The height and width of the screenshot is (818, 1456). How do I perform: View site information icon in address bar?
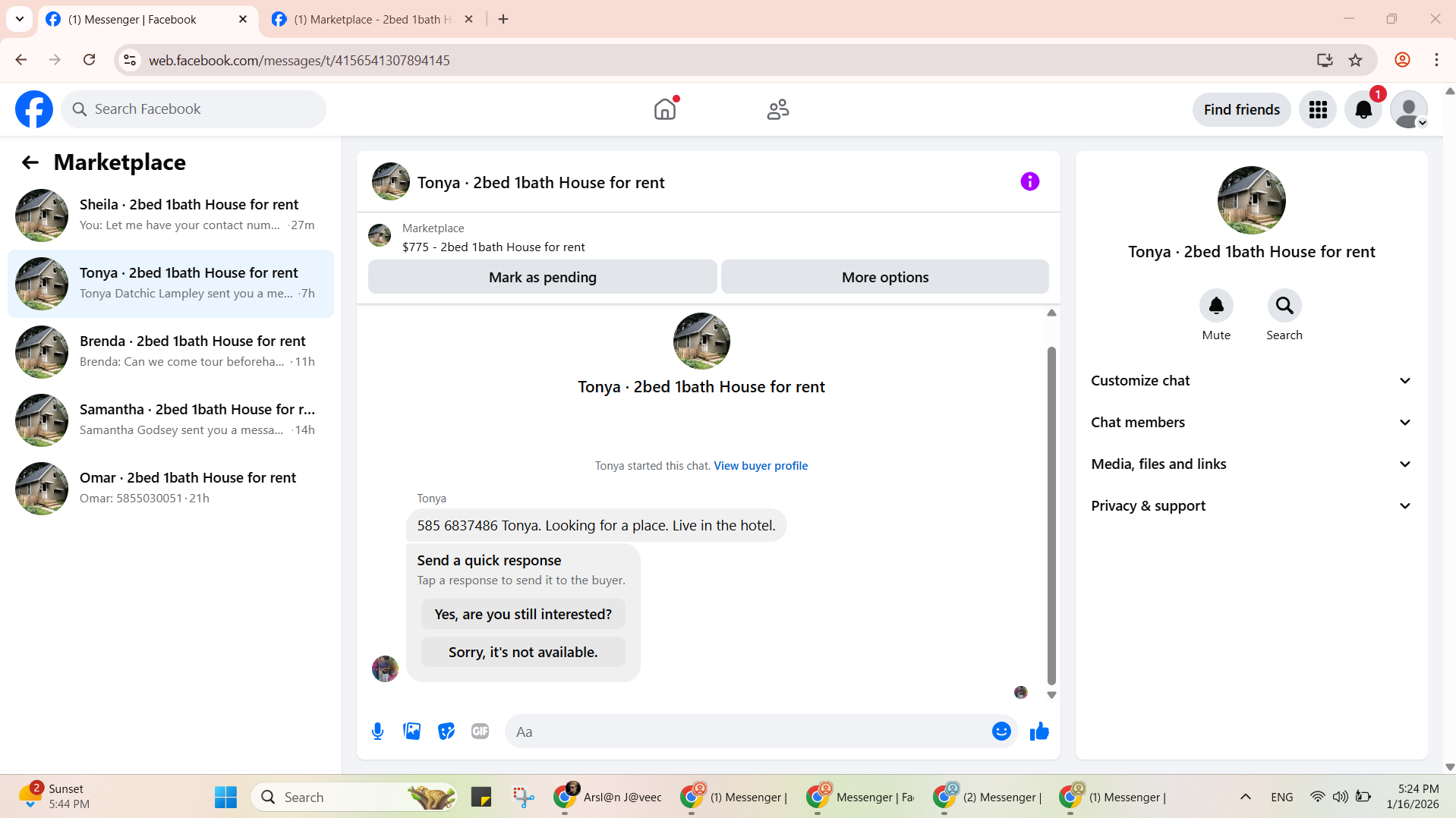click(x=131, y=60)
